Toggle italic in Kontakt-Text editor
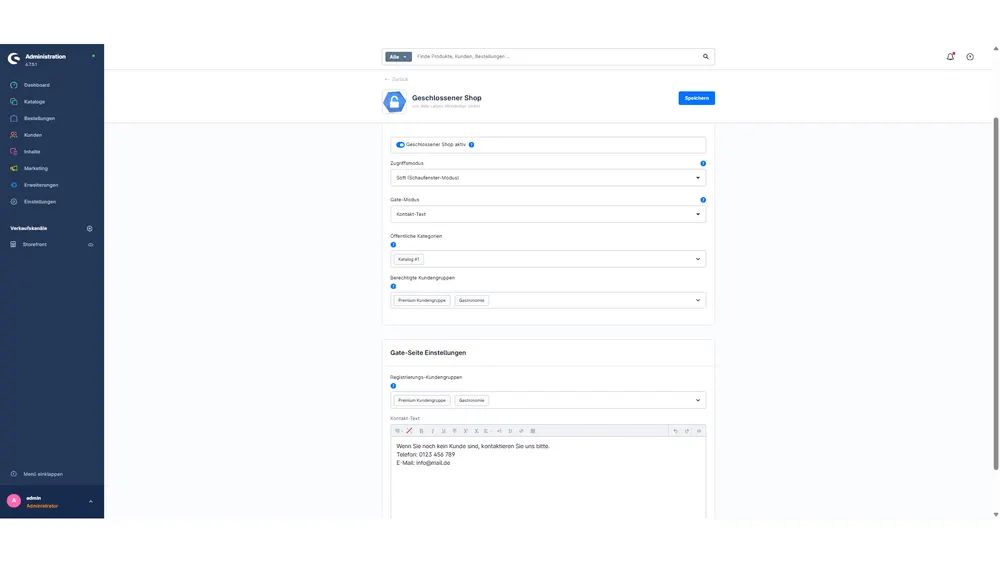The image size is (1000, 563). (432, 431)
